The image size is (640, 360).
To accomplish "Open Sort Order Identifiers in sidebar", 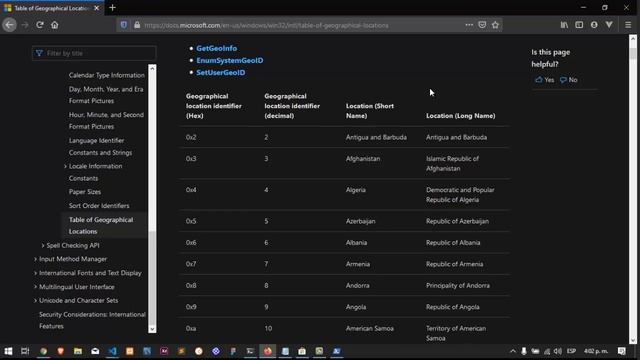I will pos(99,206).
